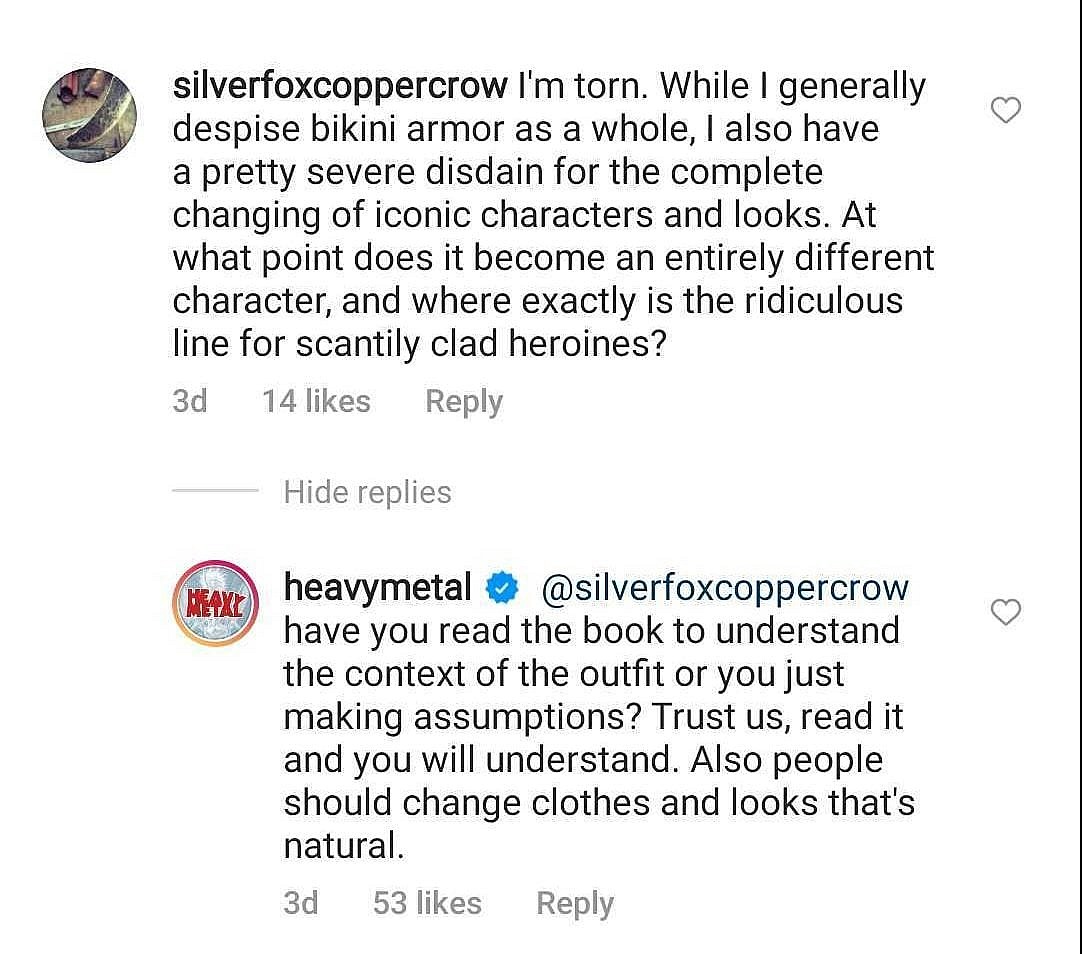Click the 3d timestamp under the first comment
Viewport: 1082px width, 954px height.
coord(190,401)
